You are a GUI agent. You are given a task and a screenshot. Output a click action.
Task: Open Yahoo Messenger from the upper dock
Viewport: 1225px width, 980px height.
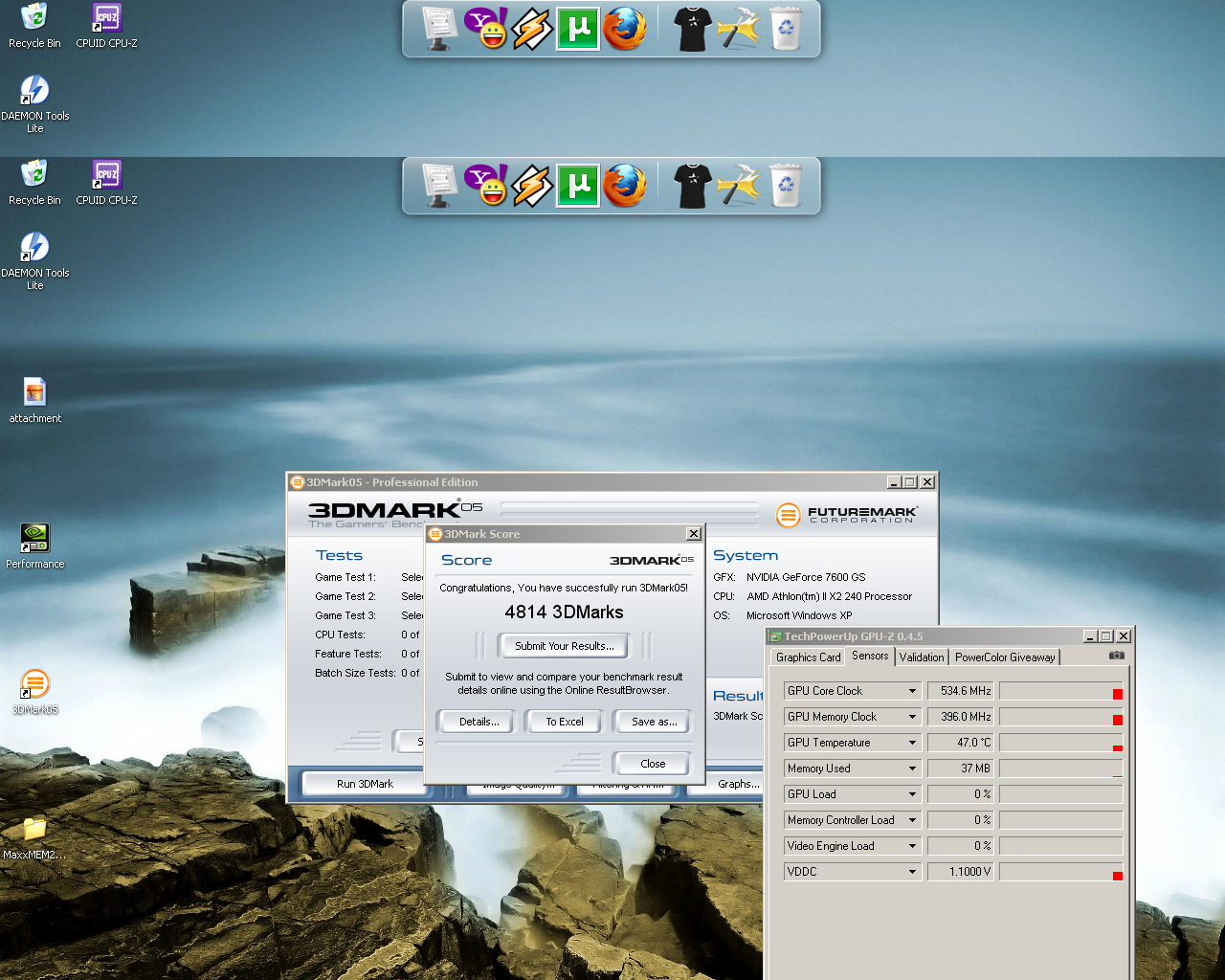486,29
